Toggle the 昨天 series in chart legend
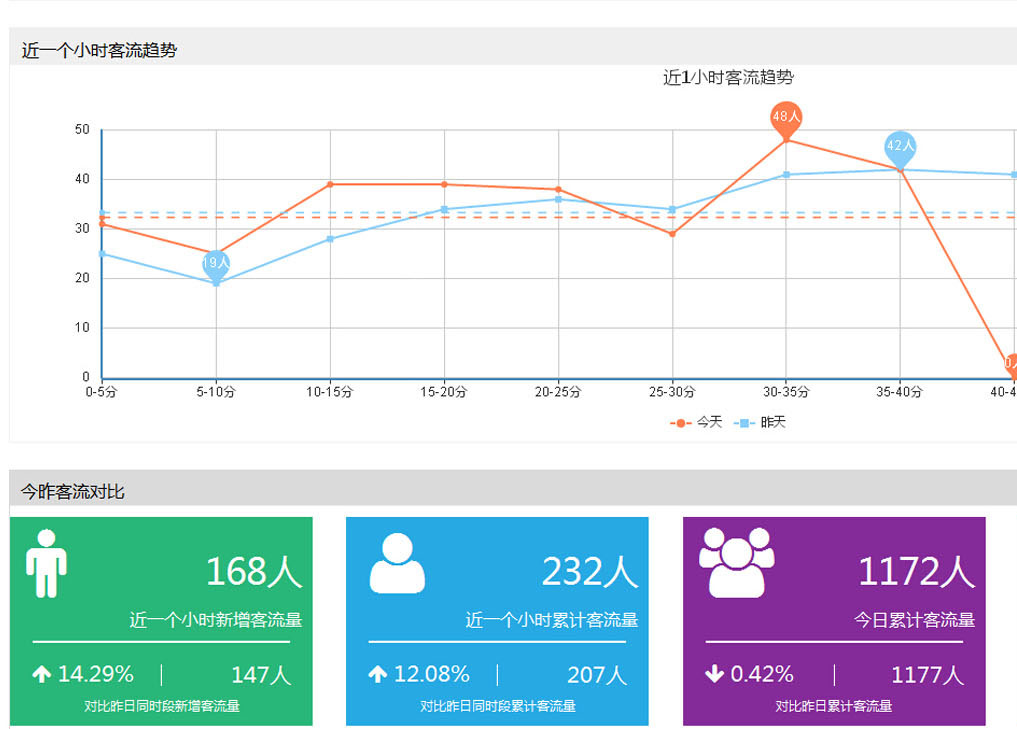Image resolution: width=1017 pixels, height=729 pixels. (761, 423)
